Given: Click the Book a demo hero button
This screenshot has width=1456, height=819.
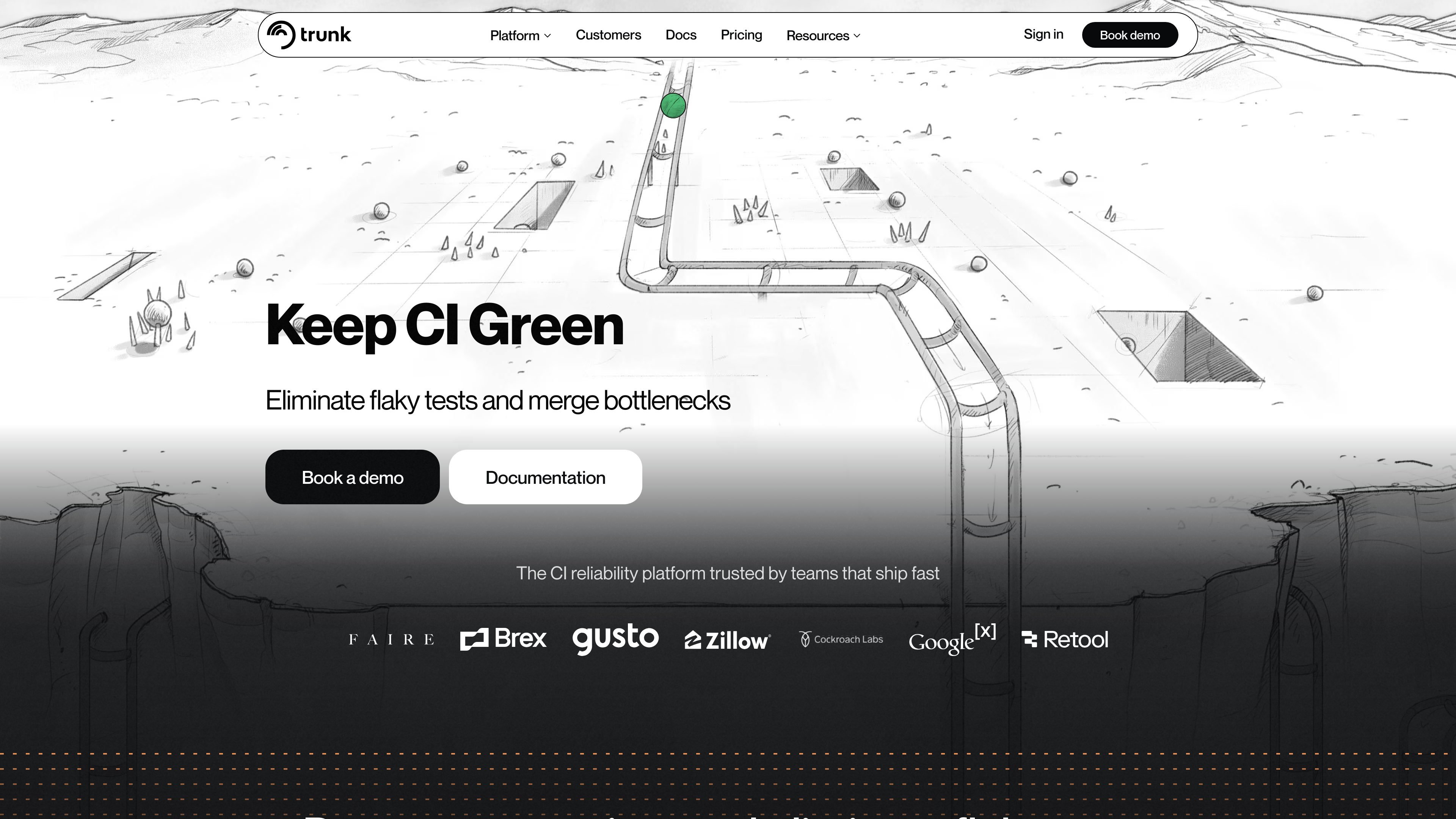Looking at the screenshot, I should 352,477.
